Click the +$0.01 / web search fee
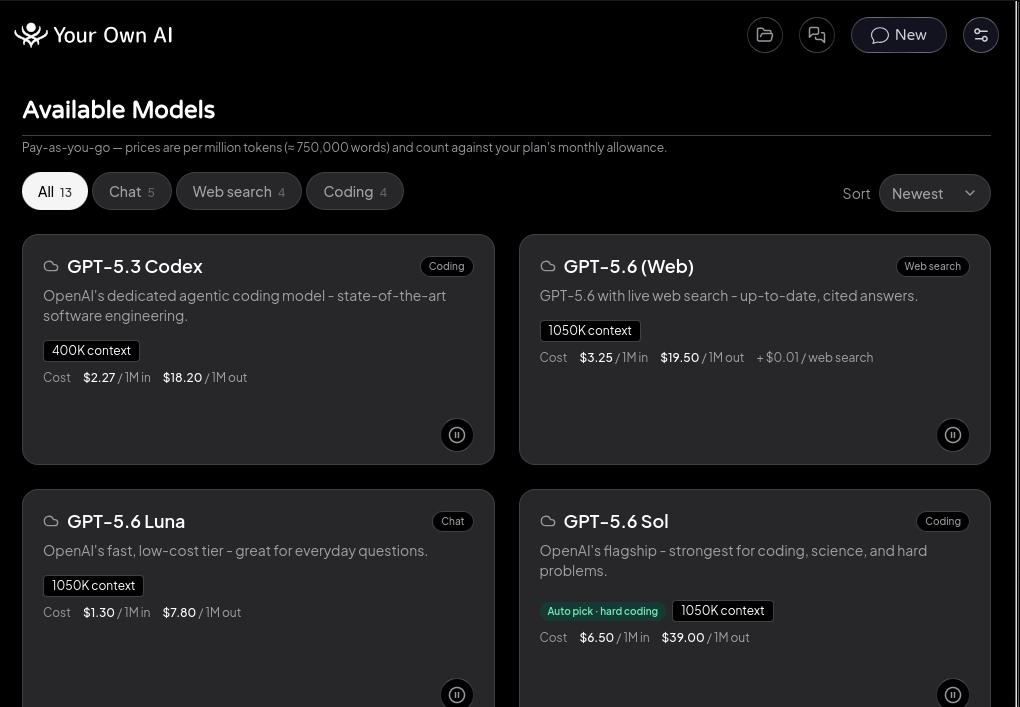 (x=814, y=358)
